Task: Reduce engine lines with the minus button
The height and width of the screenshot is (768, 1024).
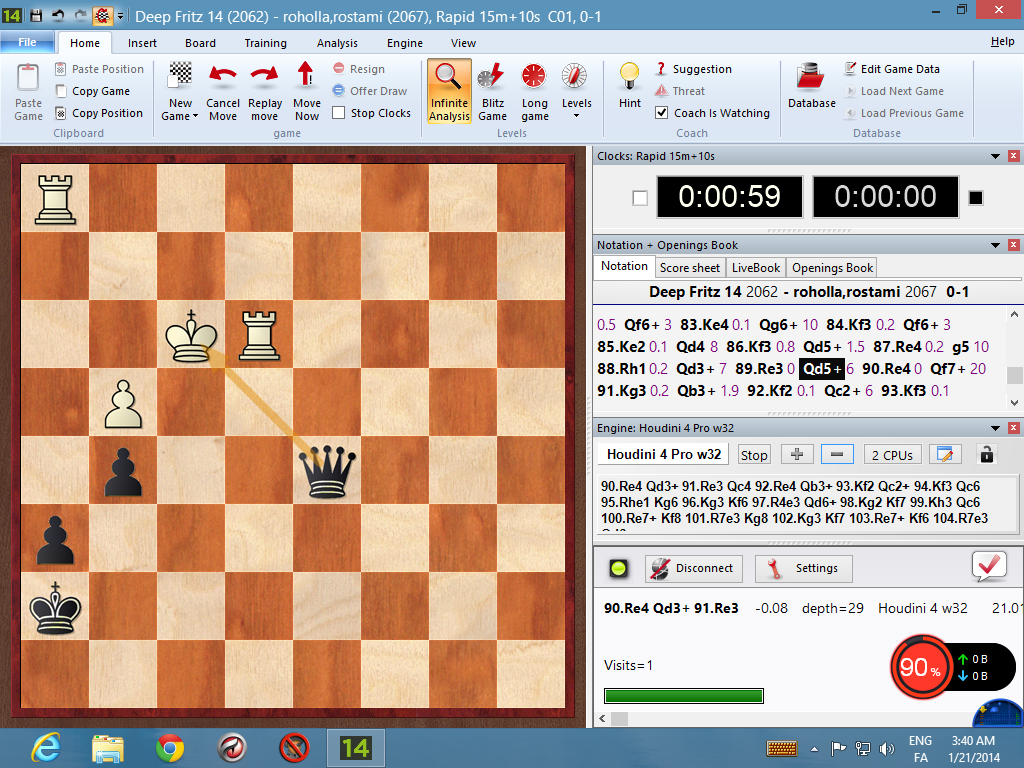Action: coord(837,455)
